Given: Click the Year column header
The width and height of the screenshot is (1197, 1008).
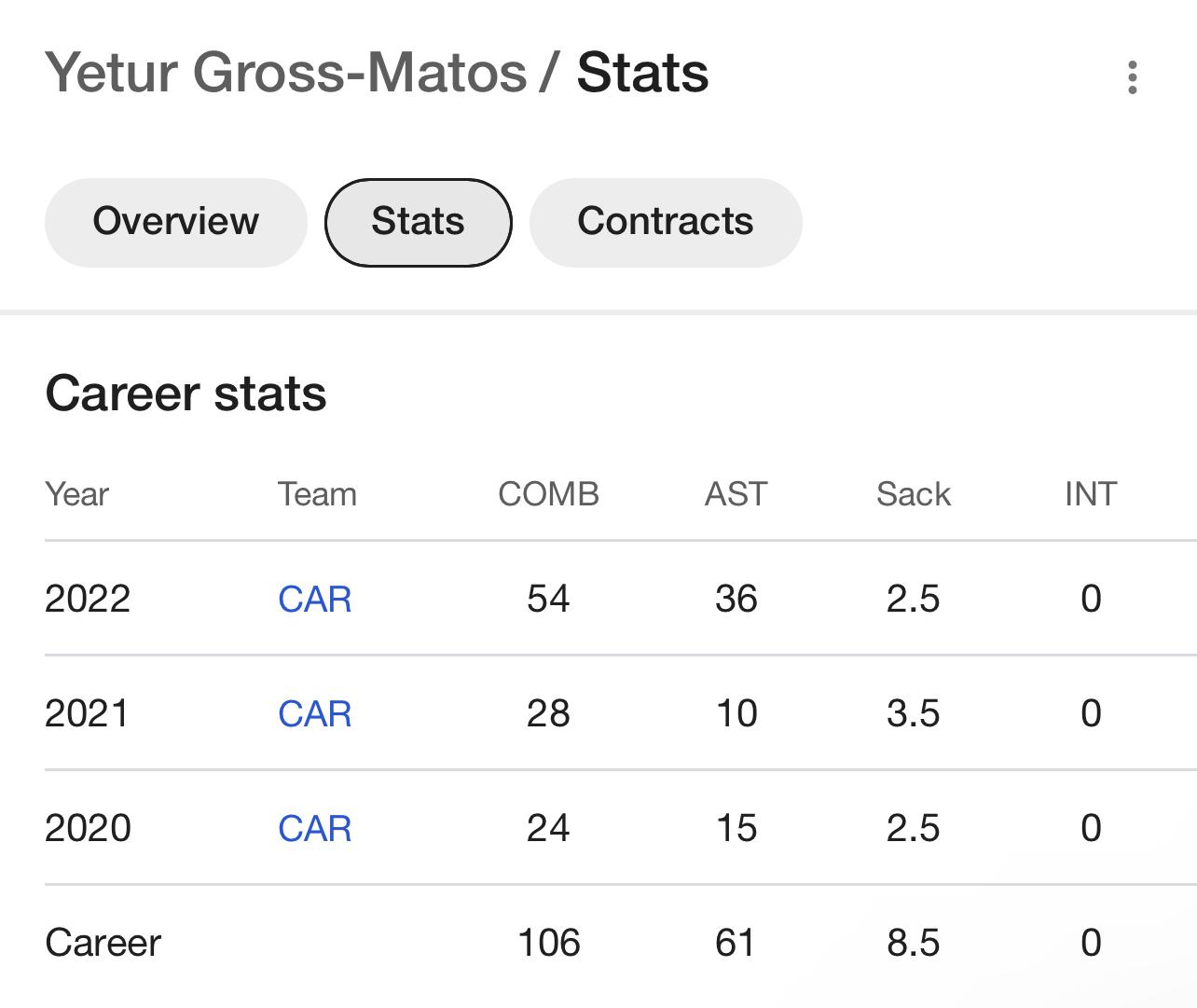Looking at the screenshot, I should pyautogui.click(x=77, y=494).
